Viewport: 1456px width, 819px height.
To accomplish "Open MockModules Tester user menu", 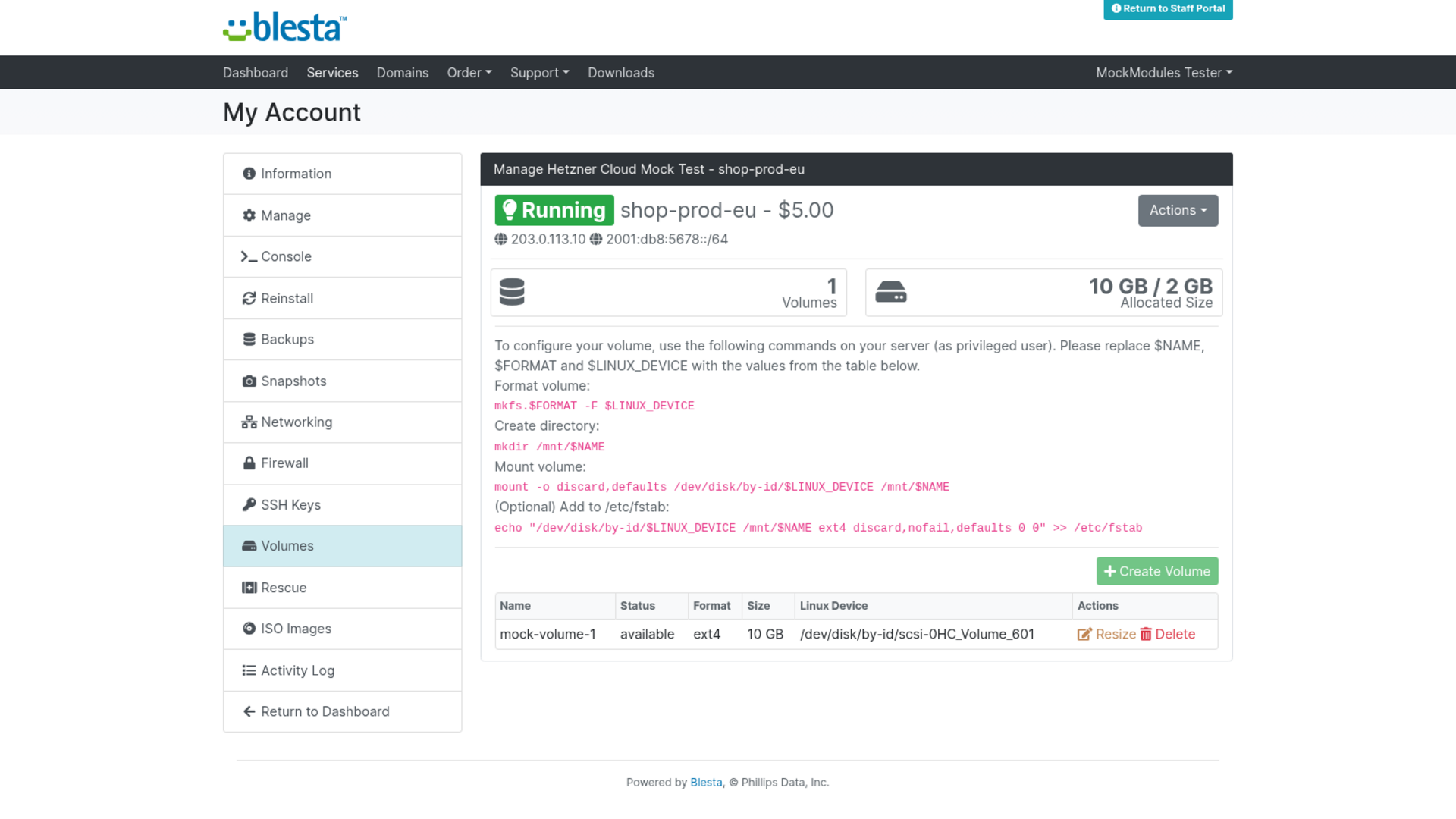I will coord(1164,73).
